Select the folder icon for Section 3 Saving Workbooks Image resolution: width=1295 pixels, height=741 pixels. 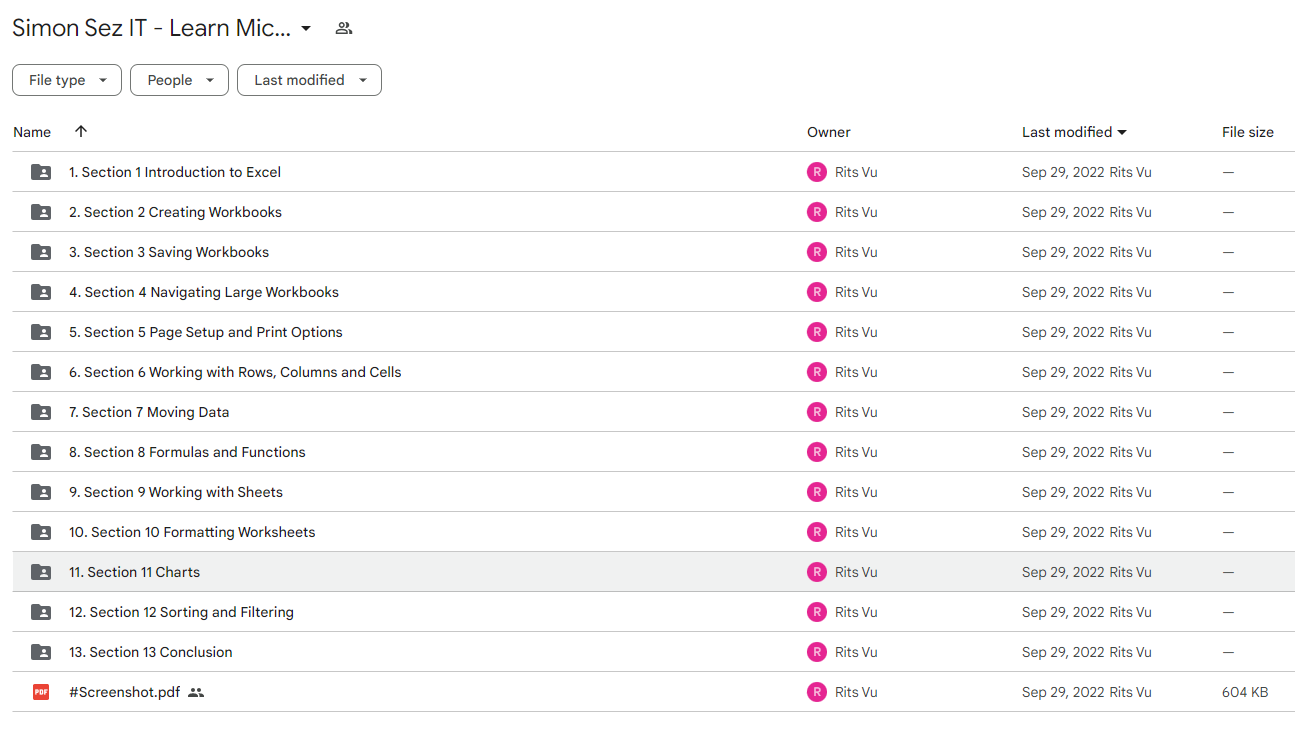tap(41, 252)
